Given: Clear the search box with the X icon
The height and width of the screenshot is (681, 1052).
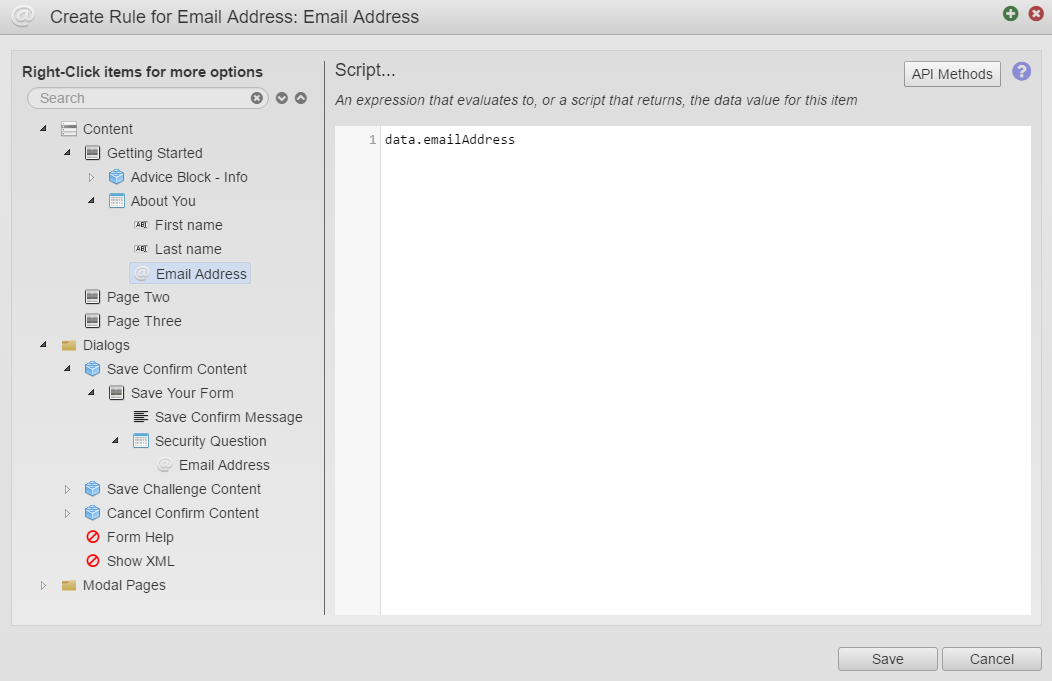Looking at the screenshot, I should (x=257, y=97).
